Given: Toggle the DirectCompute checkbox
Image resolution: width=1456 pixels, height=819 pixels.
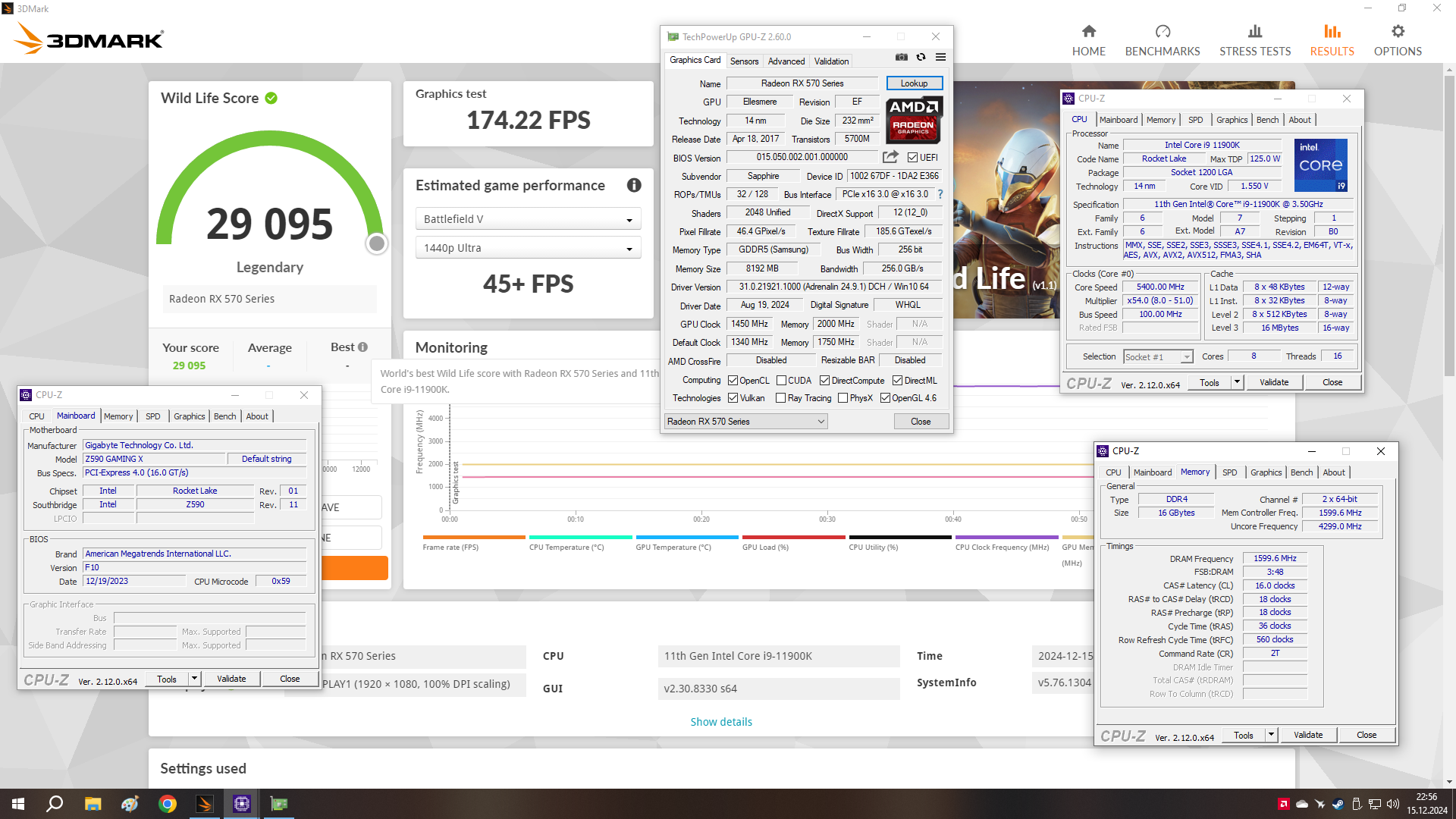Looking at the screenshot, I should point(824,381).
